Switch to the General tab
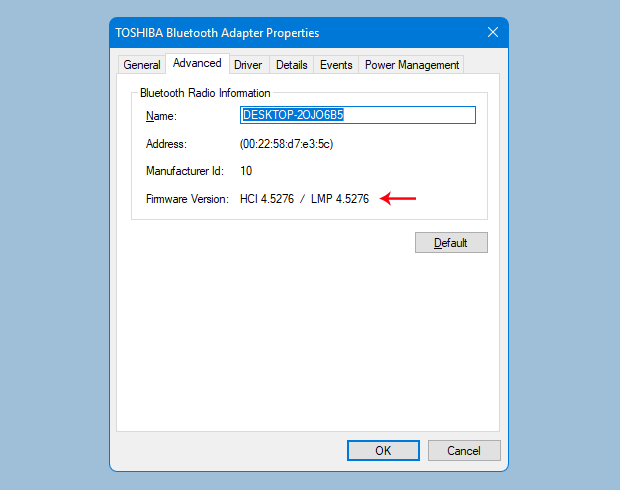This screenshot has width=620, height=490. click(142, 65)
